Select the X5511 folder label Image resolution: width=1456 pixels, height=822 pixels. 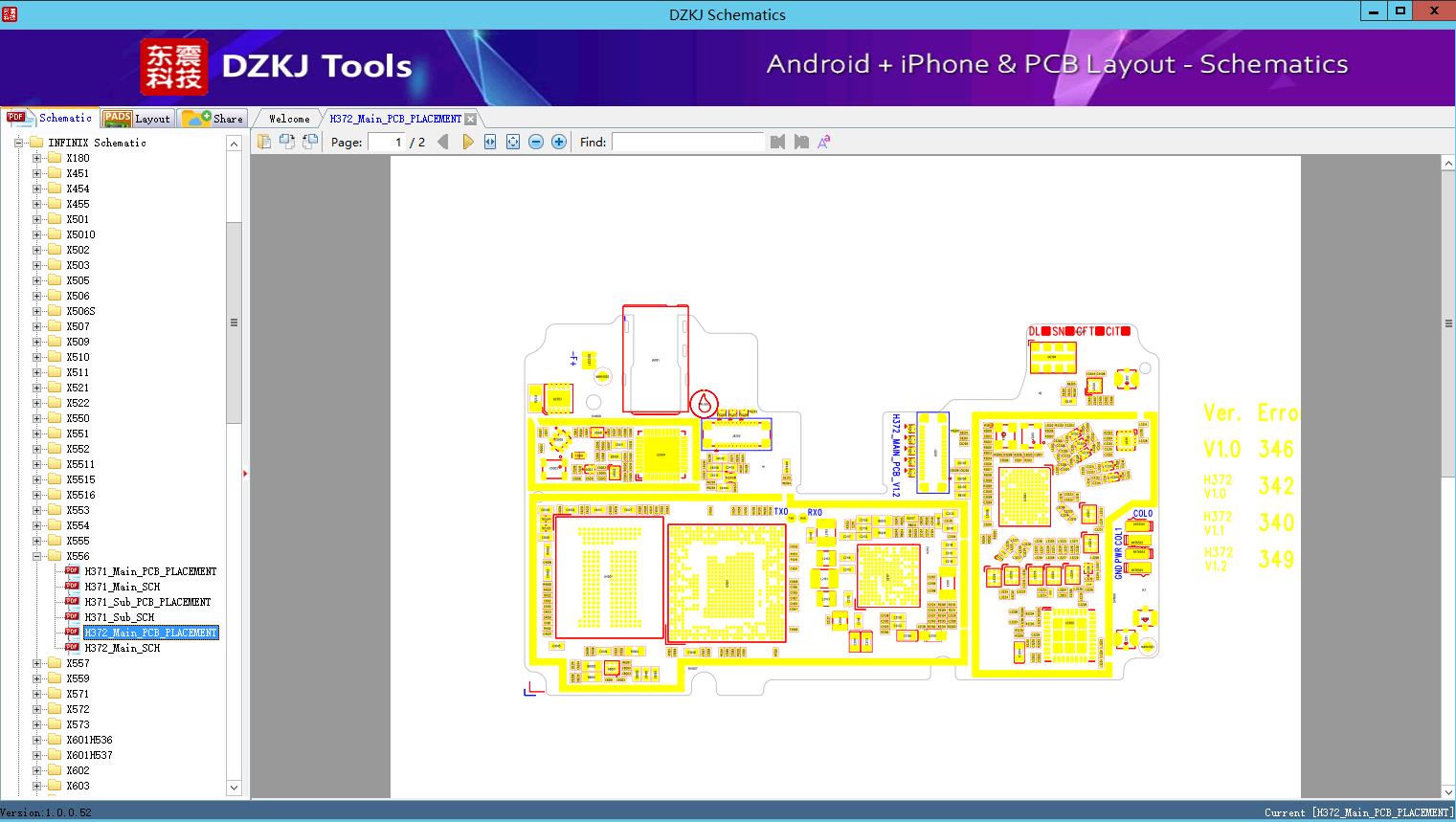click(80, 464)
